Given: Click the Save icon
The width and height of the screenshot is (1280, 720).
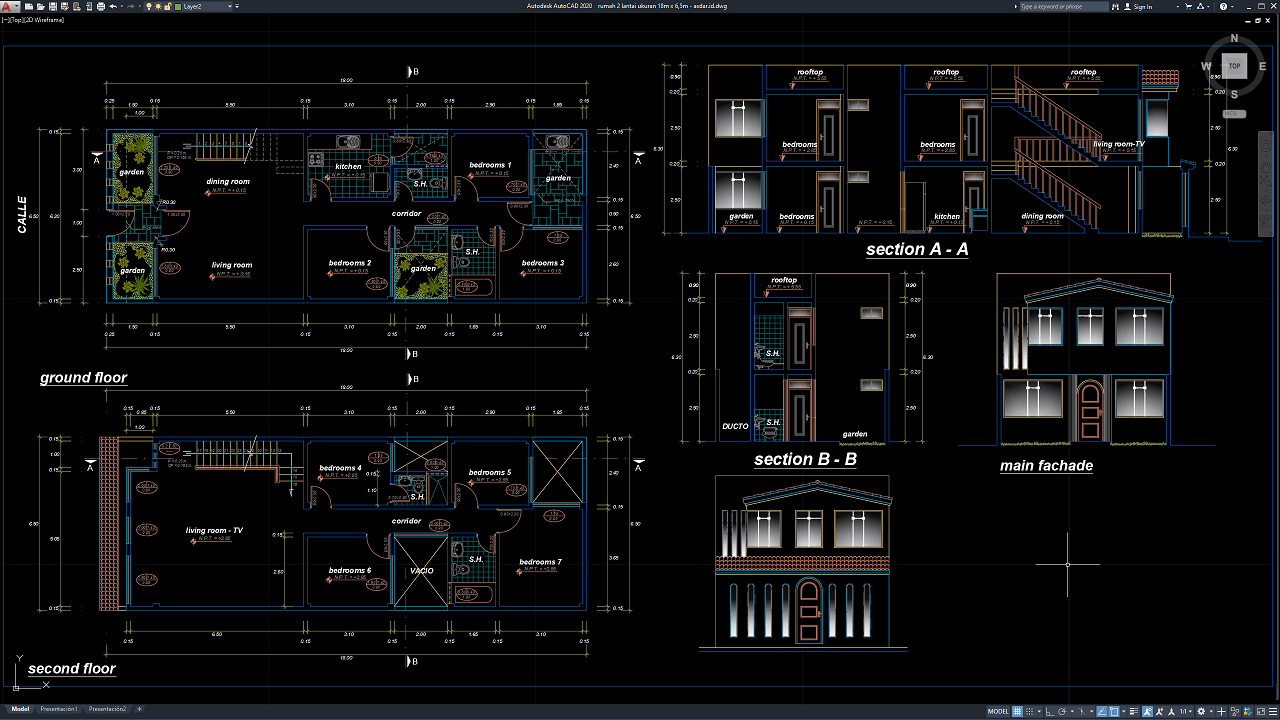Looking at the screenshot, I should click(x=53, y=6).
